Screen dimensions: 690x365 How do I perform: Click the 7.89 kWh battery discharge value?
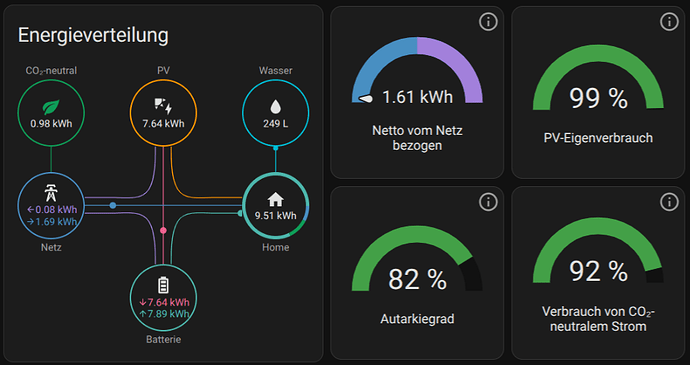pyautogui.click(x=164, y=314)
